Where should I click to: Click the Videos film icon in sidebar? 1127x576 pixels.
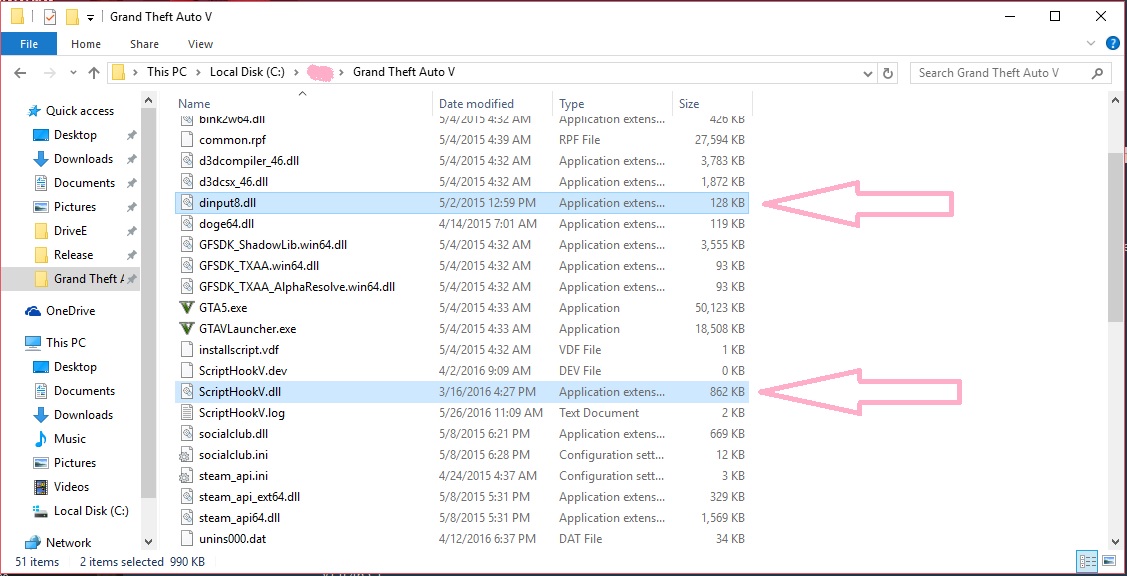tap(41, 487)
